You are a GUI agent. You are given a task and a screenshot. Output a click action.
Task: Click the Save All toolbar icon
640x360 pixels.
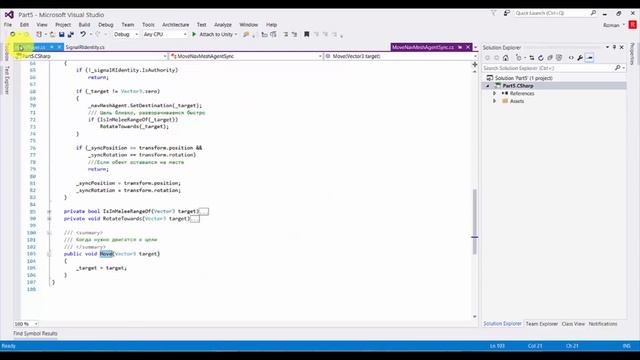point(71,35)
